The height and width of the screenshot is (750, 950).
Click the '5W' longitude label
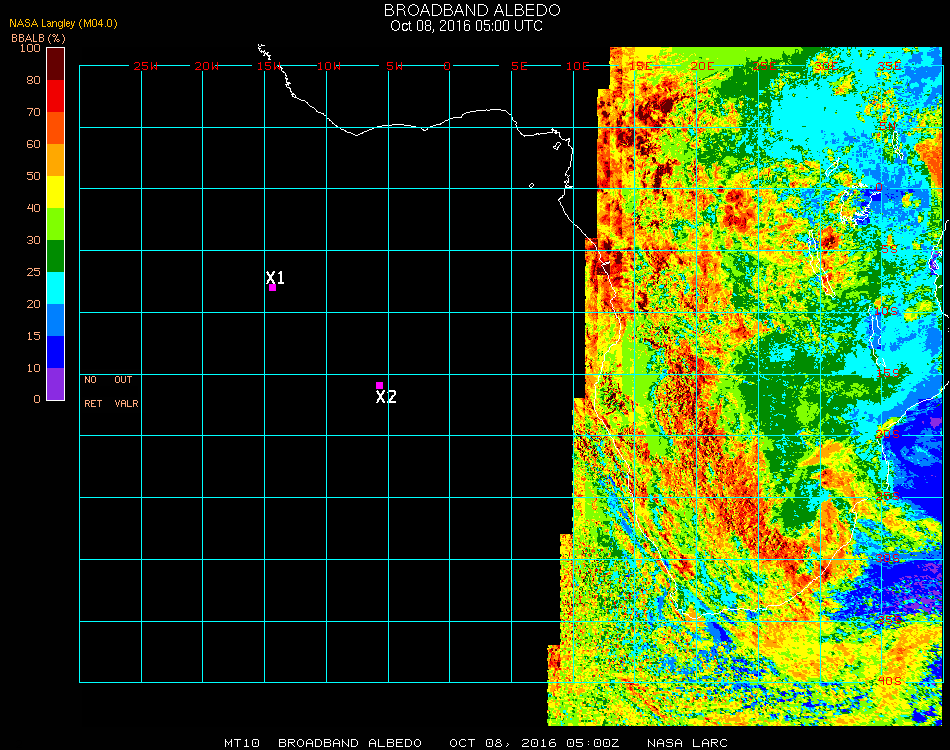[x=394, y=66]
